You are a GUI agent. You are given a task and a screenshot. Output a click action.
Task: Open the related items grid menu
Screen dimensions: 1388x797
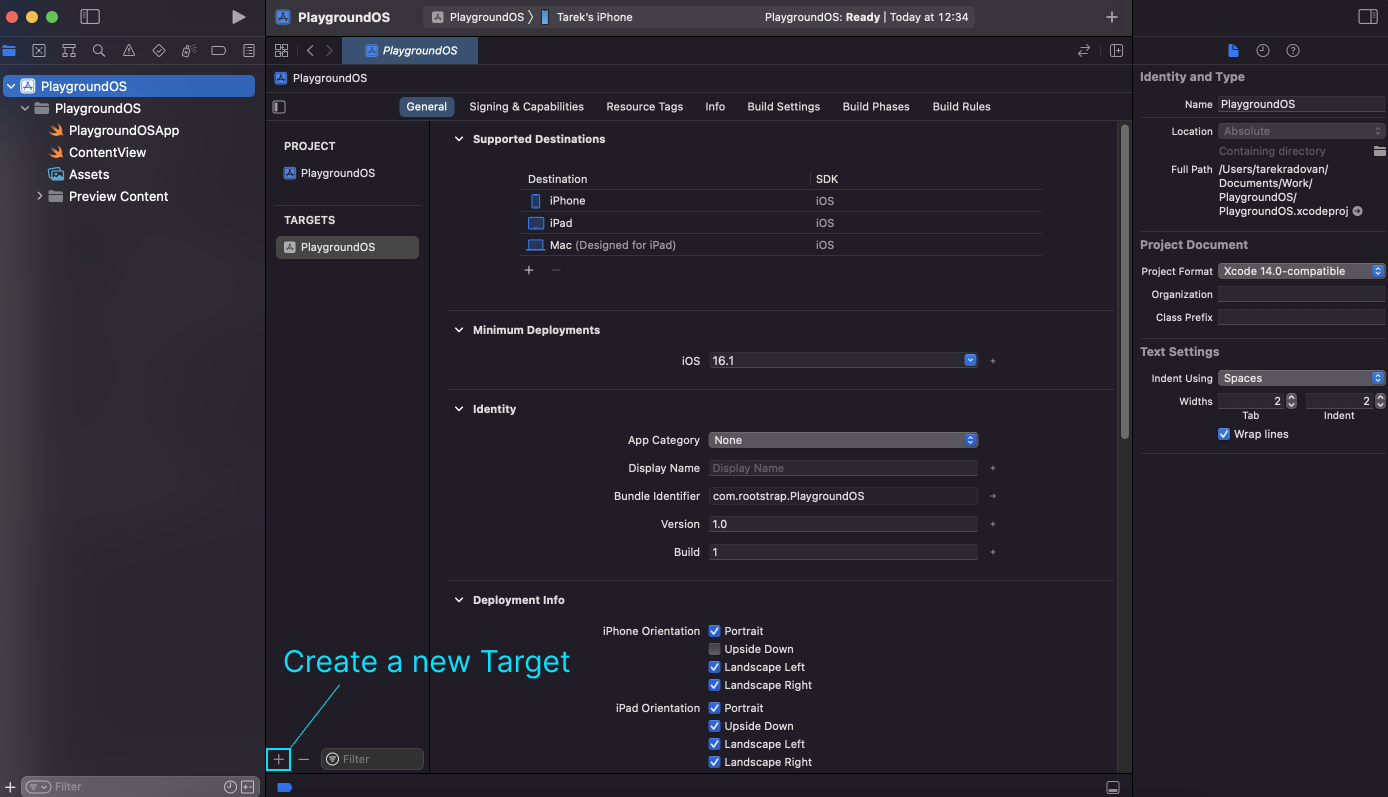click(281, 50)
